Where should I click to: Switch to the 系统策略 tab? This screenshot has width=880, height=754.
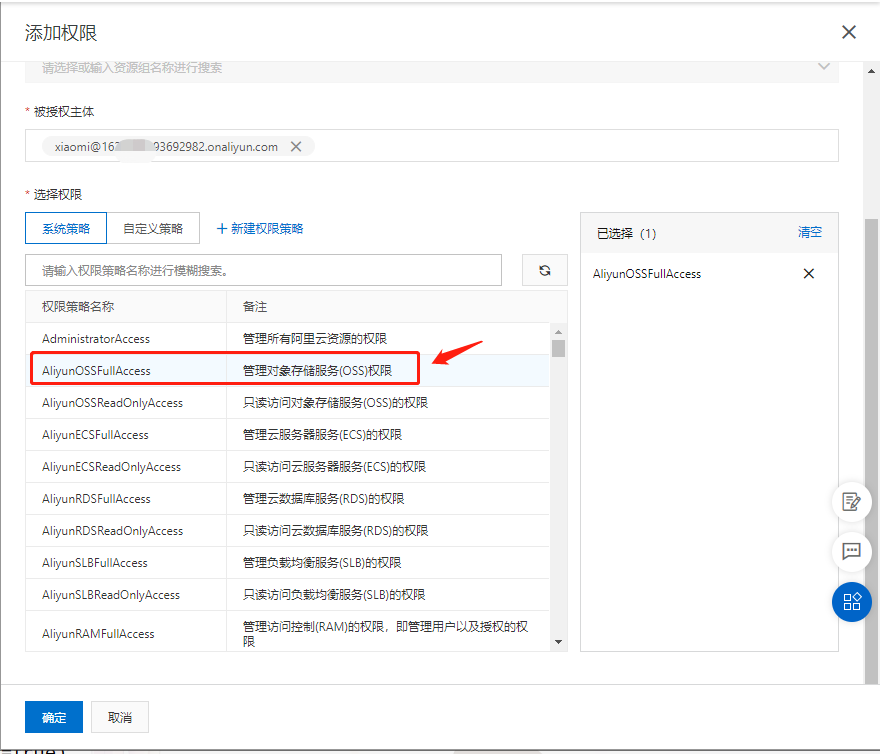tap(65, 227)
